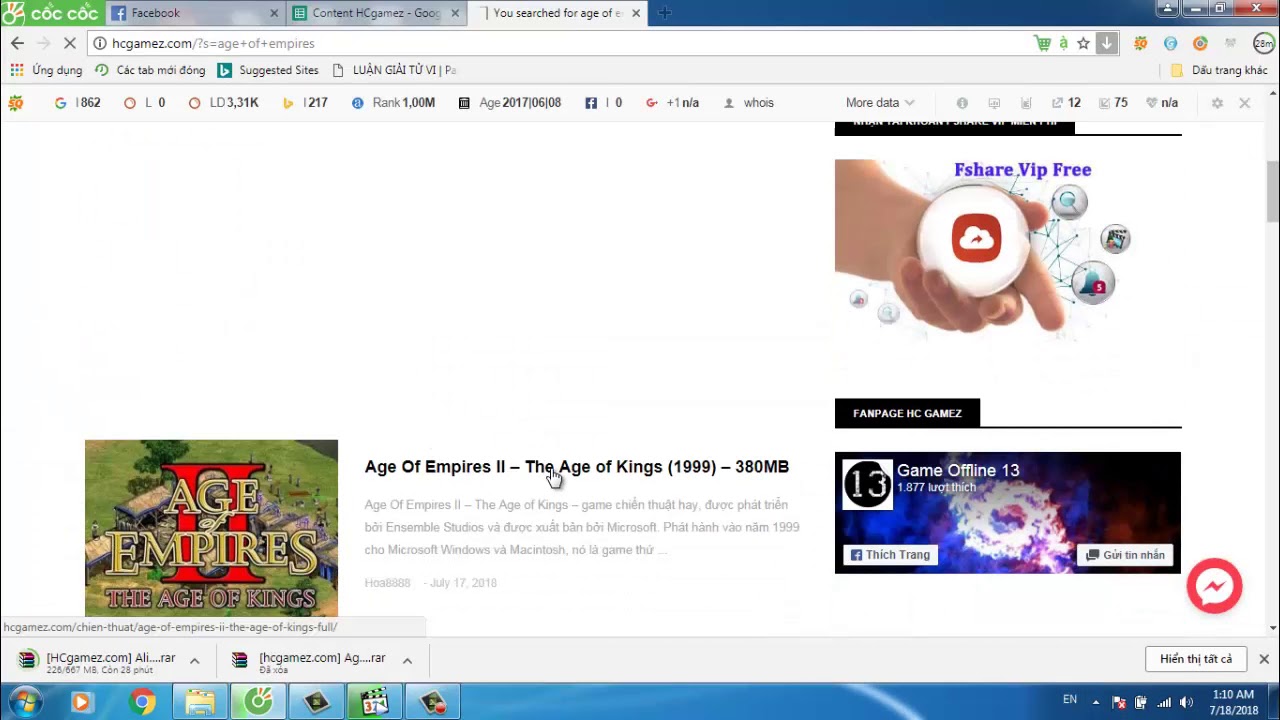
Task: Open the SEOquake settings gear
Action: point(1217,103)
